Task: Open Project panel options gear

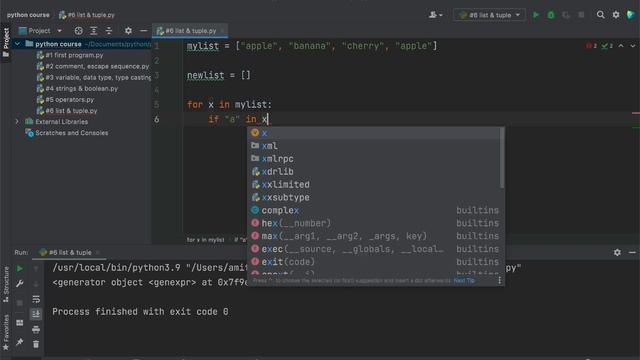Action: pyautogui.click(x=128, y=31)
